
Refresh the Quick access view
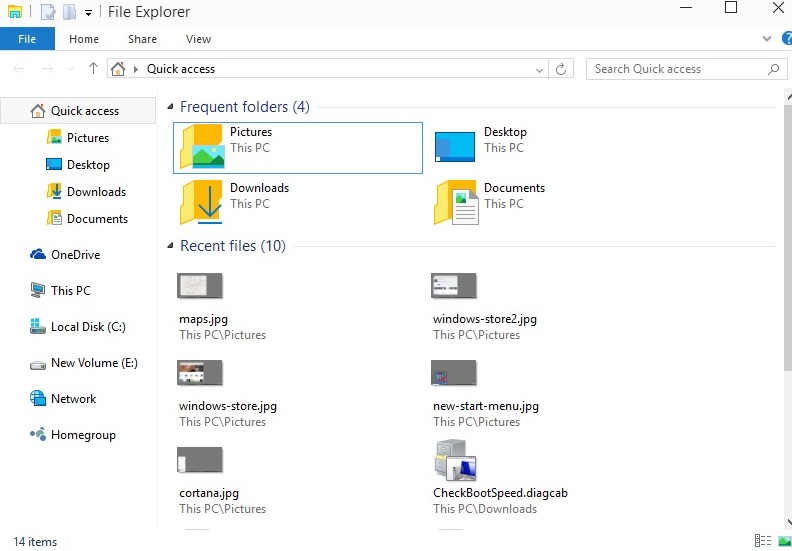pyautogui.click(x=561, y=69)
